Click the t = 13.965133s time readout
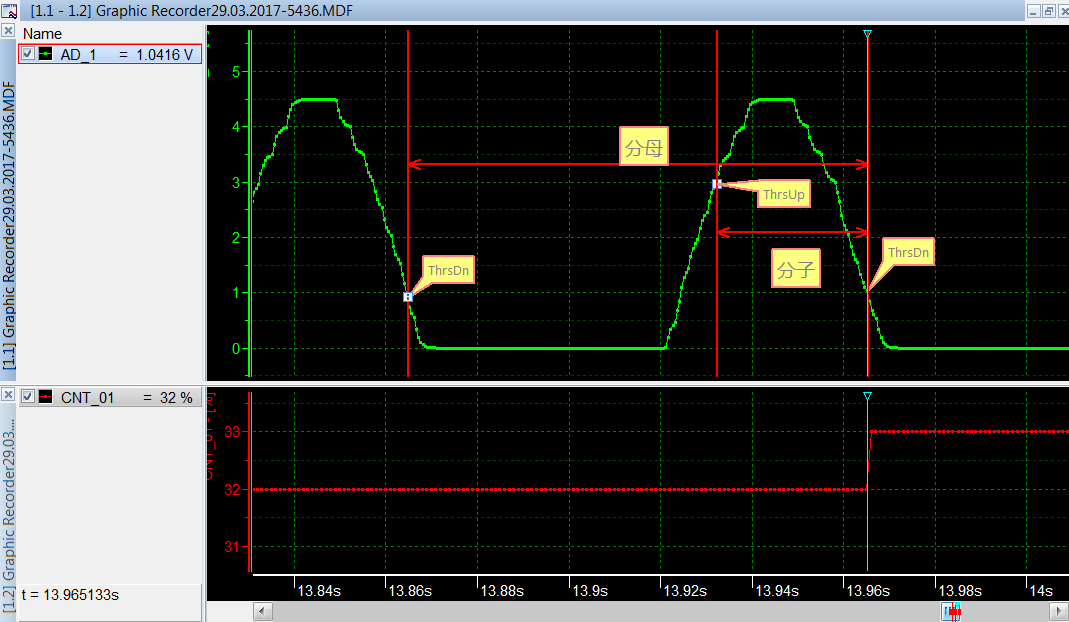This screenshot has height=622, width=1069. click(x=70, y=595)
